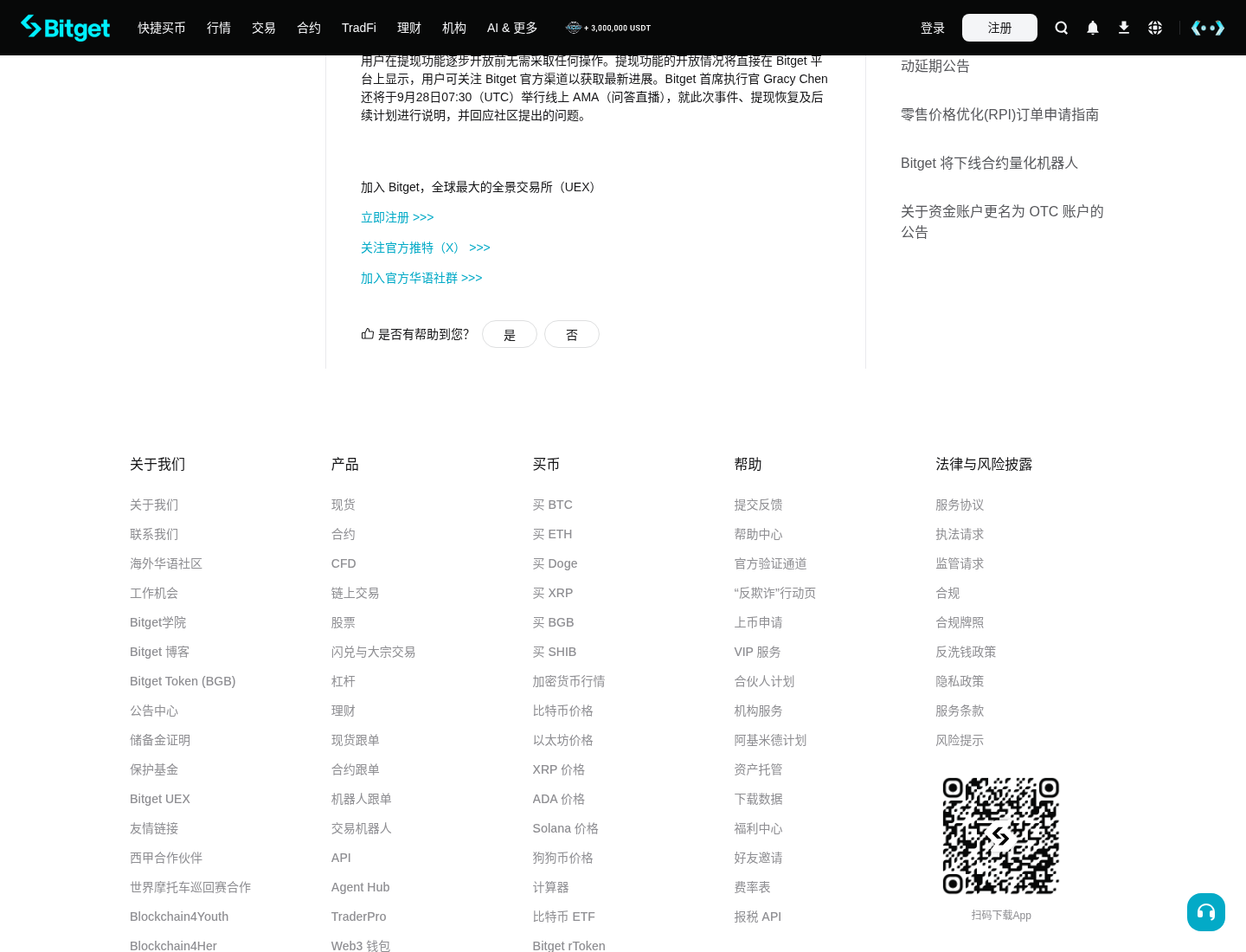The width and height of the screenshot is (1246, 952).
Task: Click footer link 计算器
Action: click(x=551, y=887)
